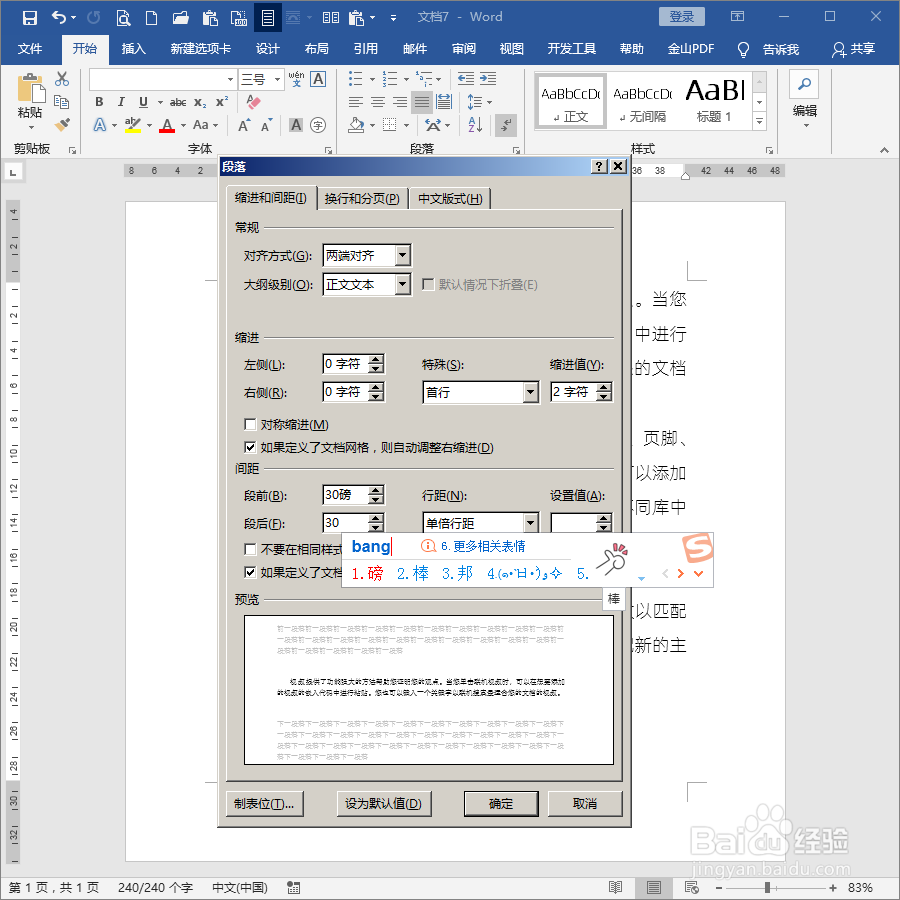Click the Find magnifier icon in Editing group
The height and width of the screenshot is (900, 900).
tap(804, 84)
